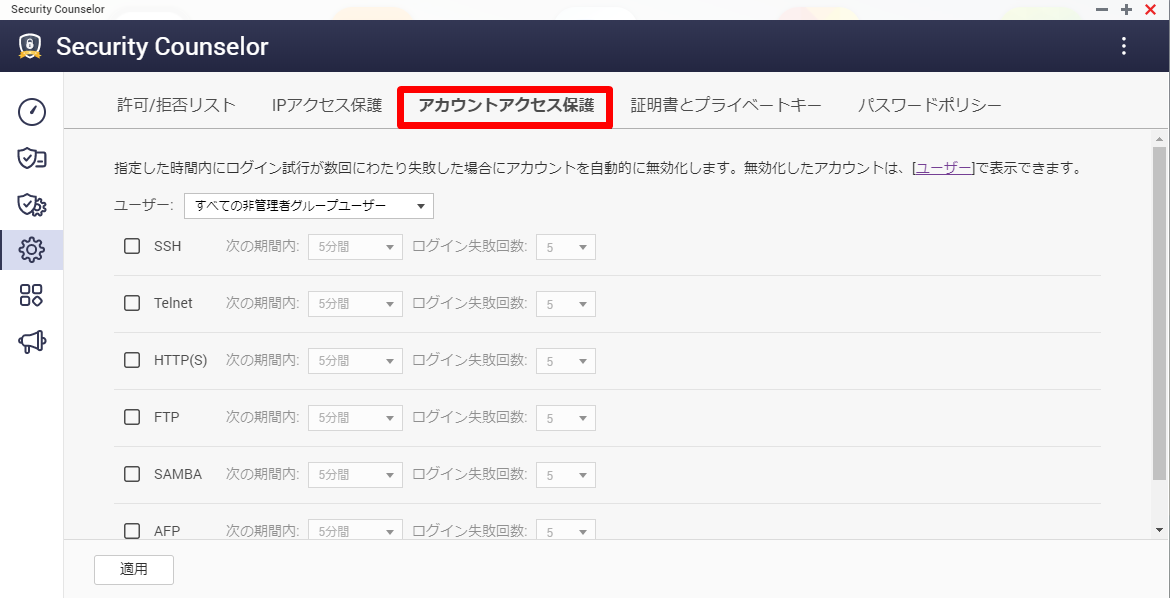The width and height of the screenshot is (1170, 598).
Task: Enable the SAMBA checkbox
Action: [132, 473]
